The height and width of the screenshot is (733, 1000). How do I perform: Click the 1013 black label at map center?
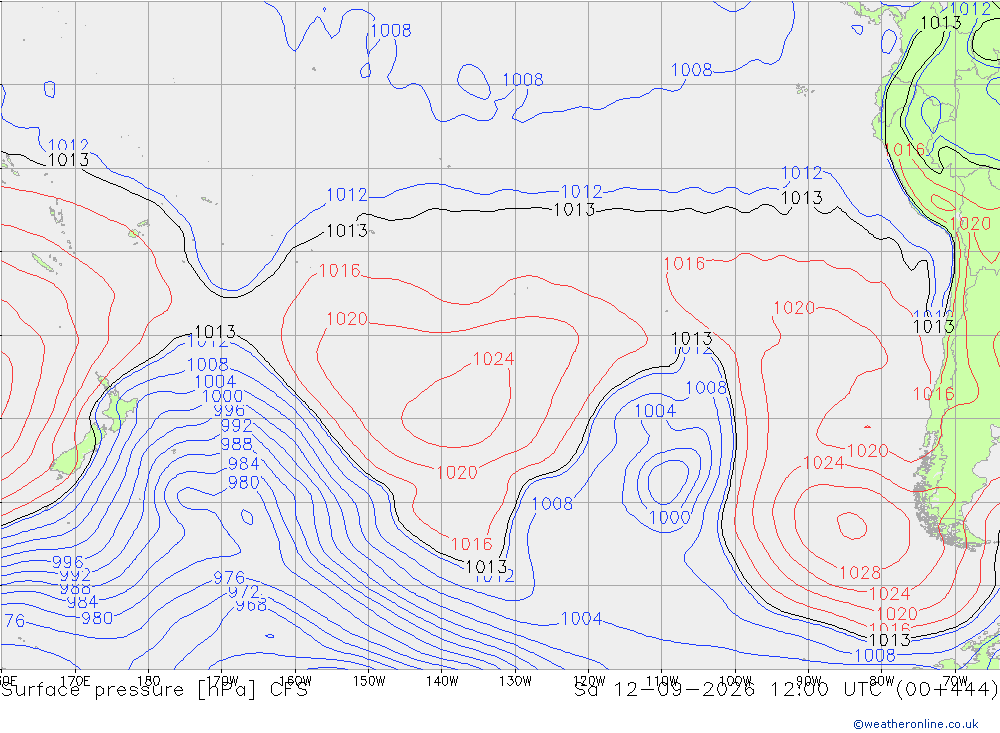pos(573,210)
